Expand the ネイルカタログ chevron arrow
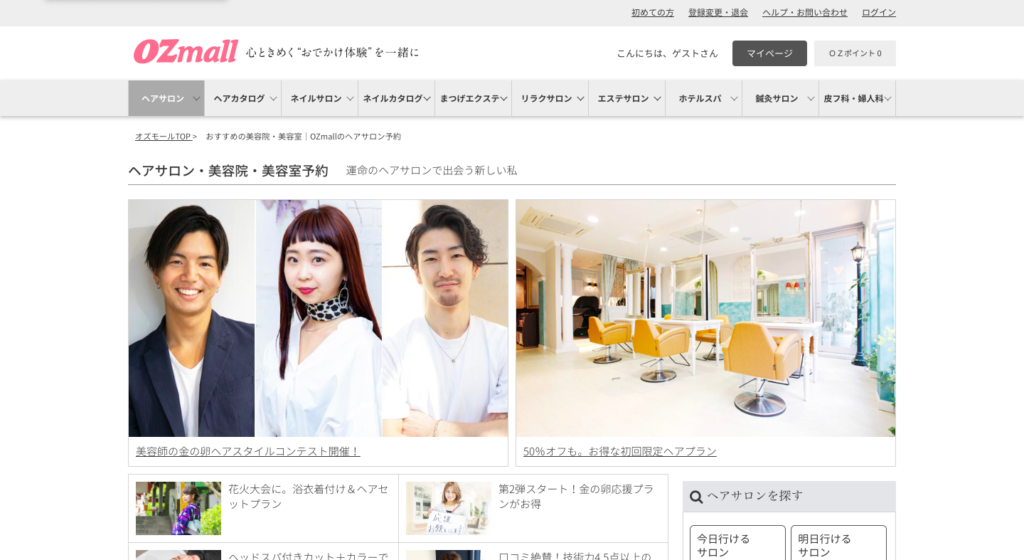Screen dimensions: 1024x560 [426, 99]
